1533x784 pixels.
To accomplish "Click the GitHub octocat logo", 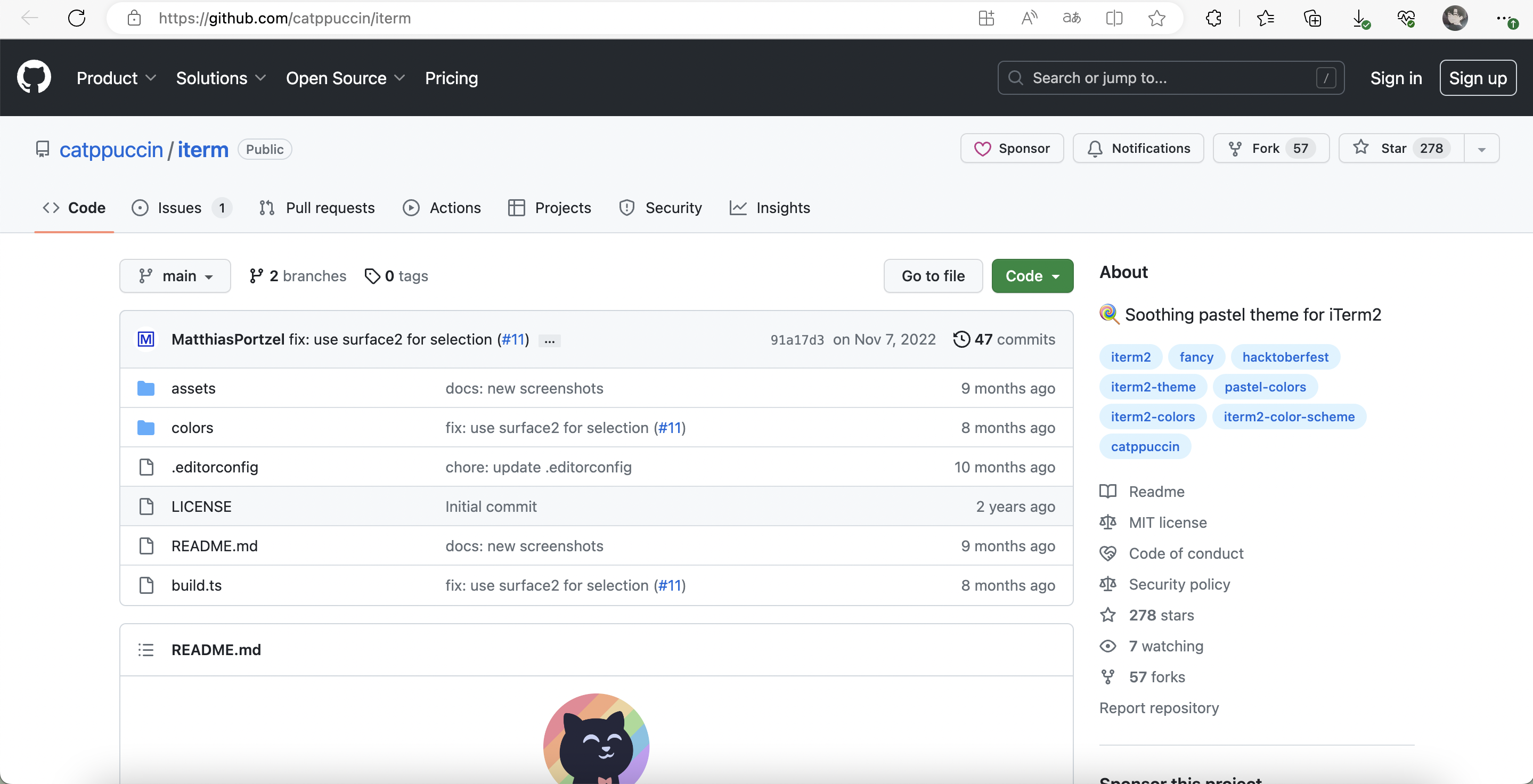I will [34, 77].
